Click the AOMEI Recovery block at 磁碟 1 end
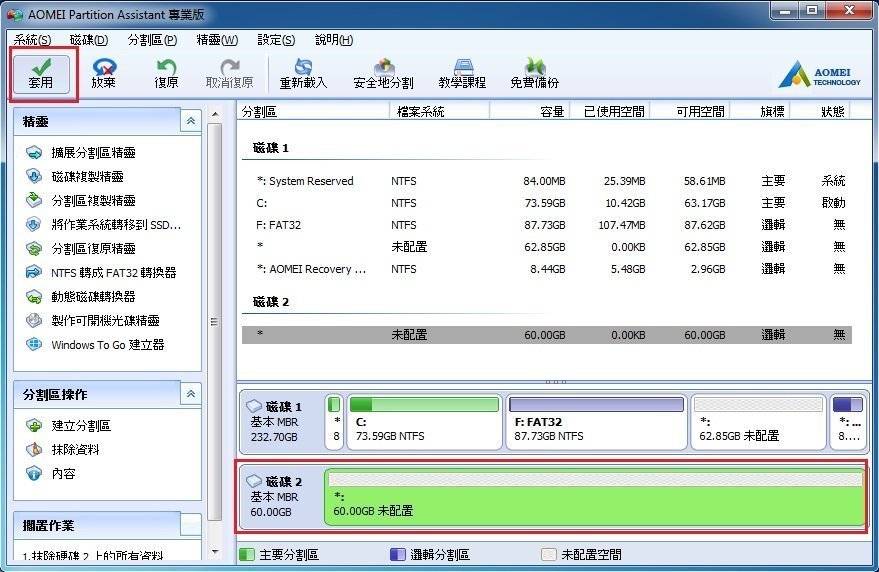Image resolution: width=879 pixels, height=572 pixels. click(848, 422)
